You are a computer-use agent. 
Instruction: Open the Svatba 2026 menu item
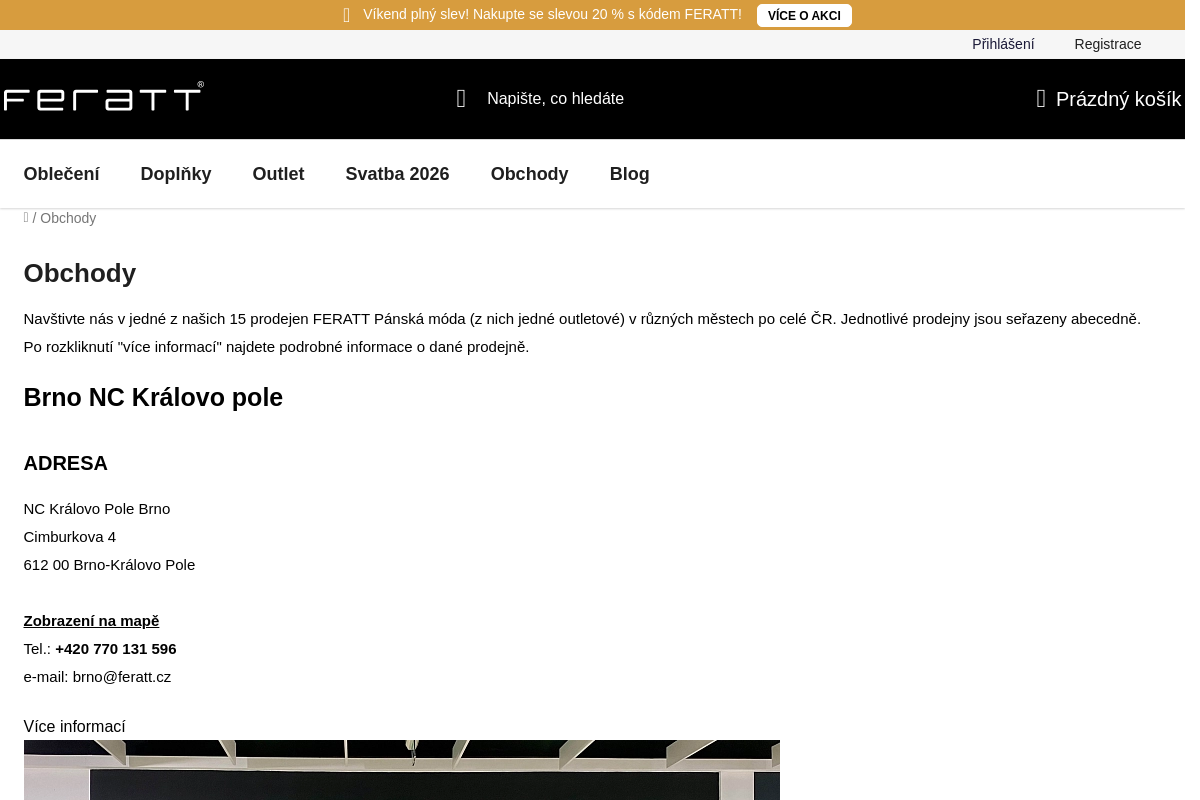click(x=397, y=174)
